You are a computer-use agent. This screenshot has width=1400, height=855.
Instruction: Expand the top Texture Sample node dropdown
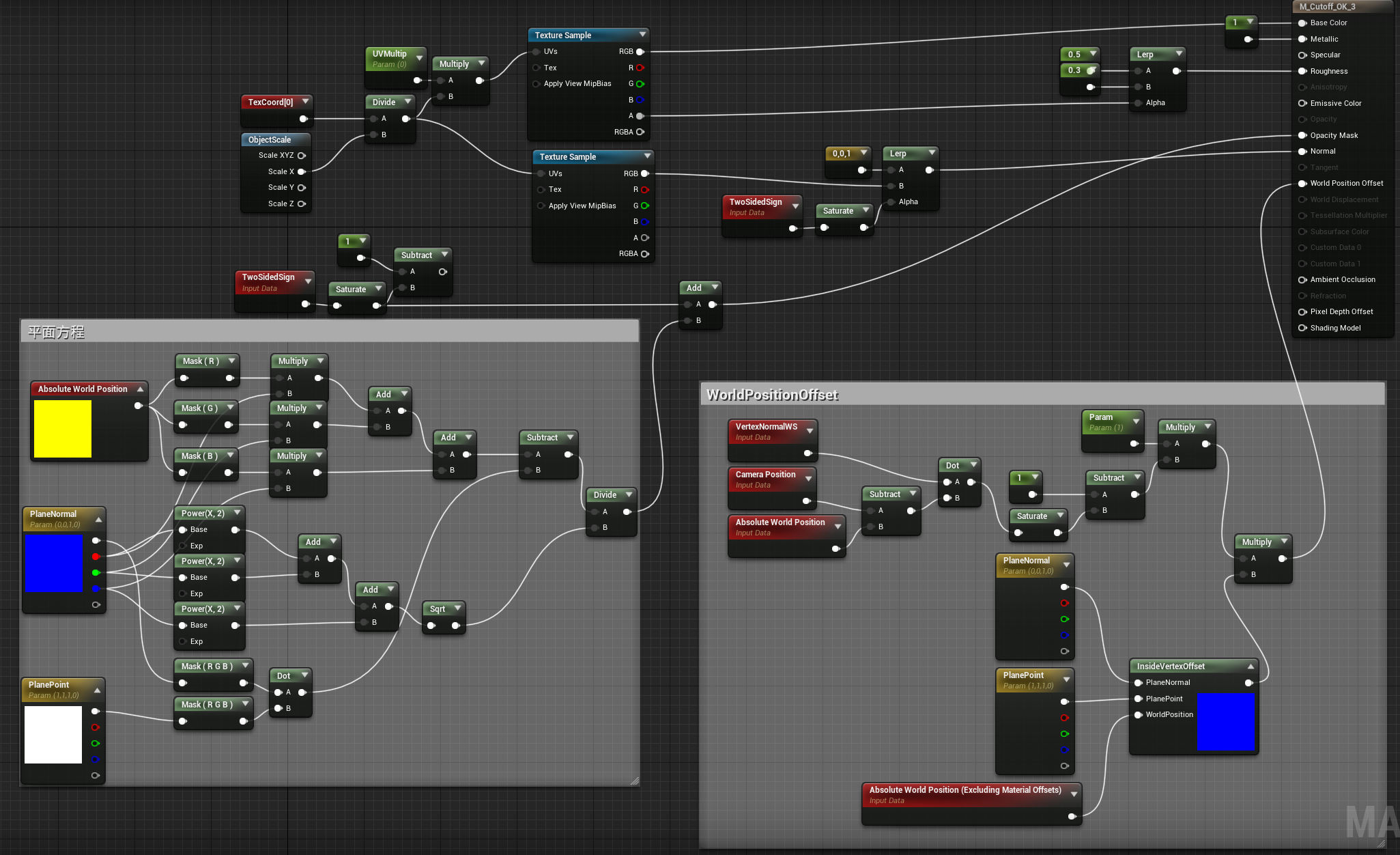642,34
